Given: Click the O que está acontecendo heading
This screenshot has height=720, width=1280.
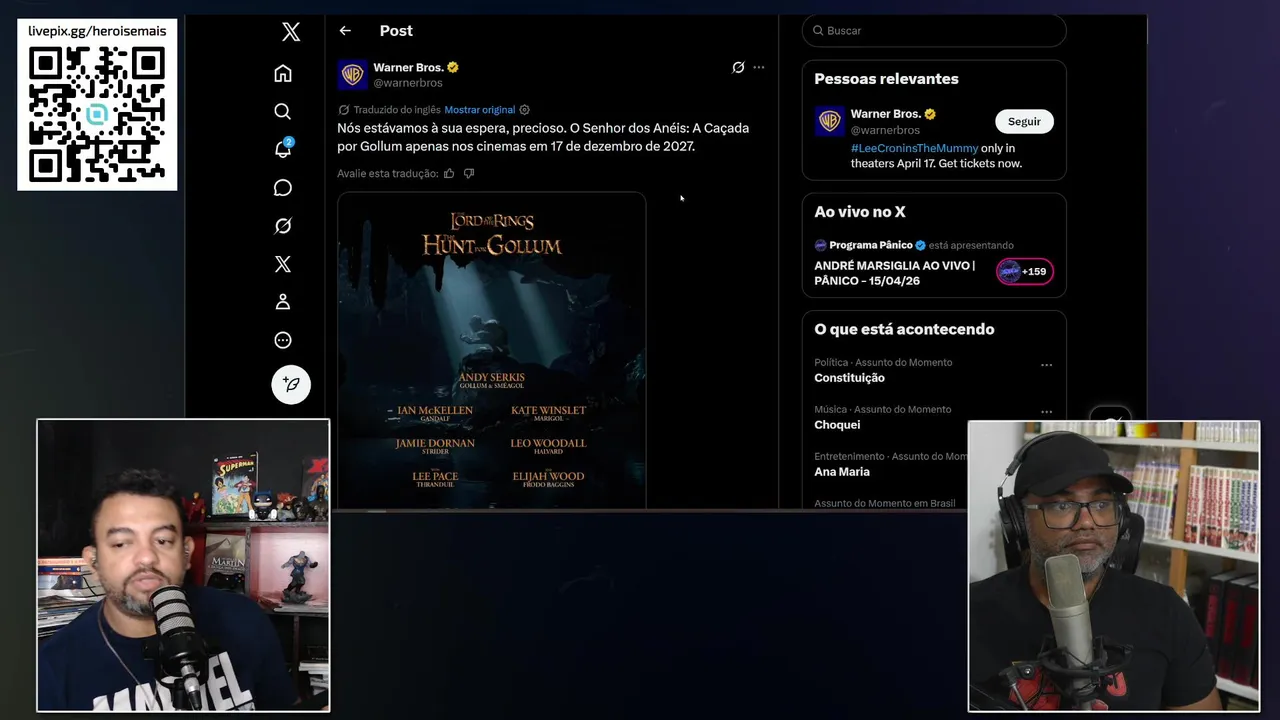Looking at the screenshot, I should [x=904, y=329].
